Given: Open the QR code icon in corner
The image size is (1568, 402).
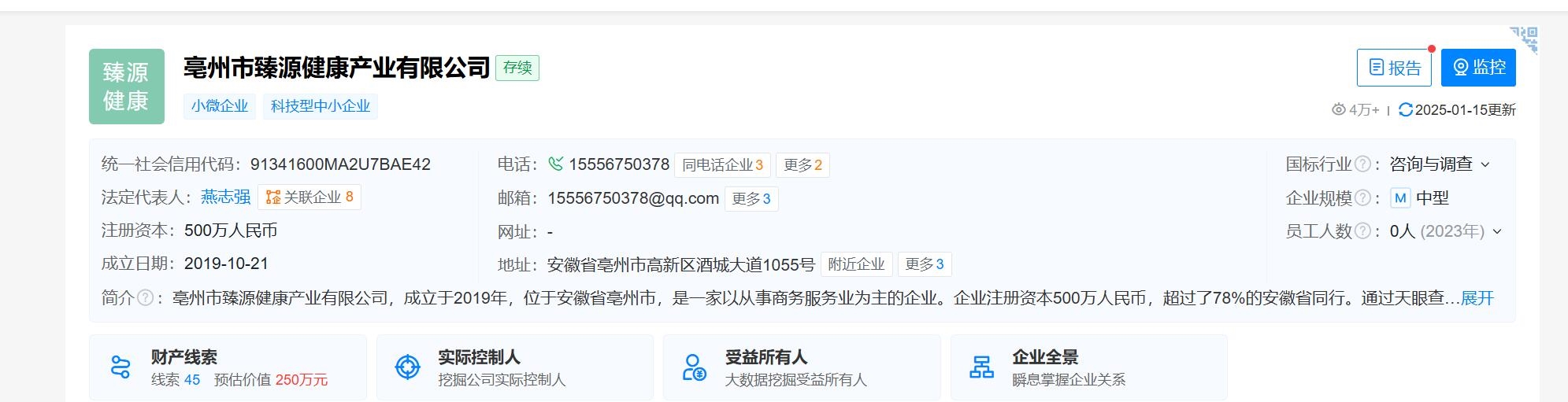Looking at the screenshot, I should 1525,39.
